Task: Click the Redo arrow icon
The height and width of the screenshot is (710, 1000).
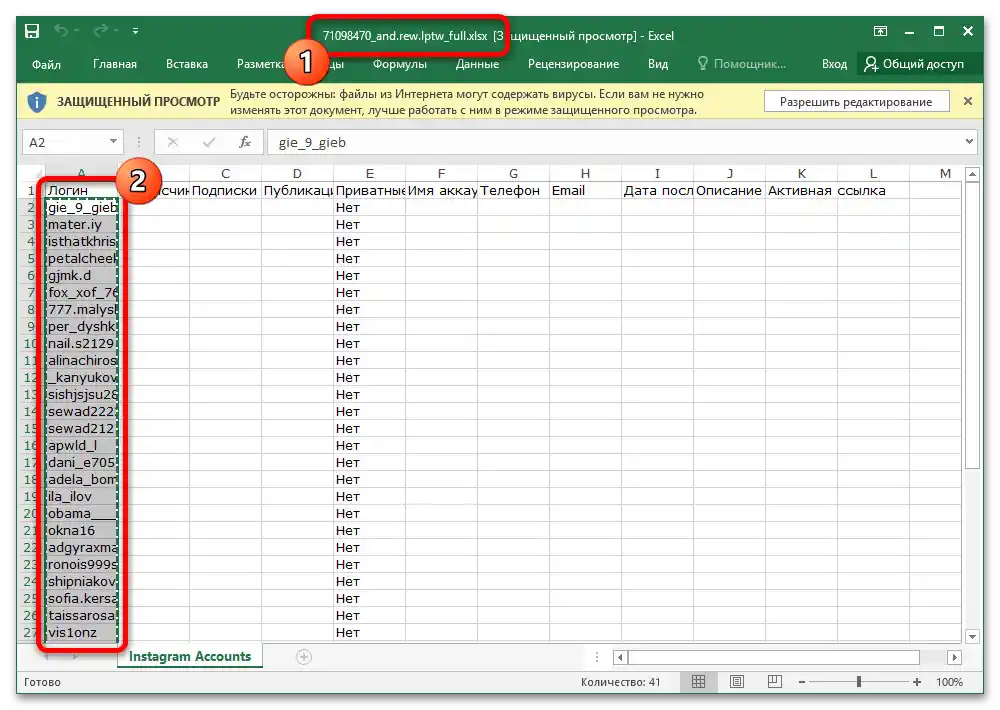Action: pos(101,30)
